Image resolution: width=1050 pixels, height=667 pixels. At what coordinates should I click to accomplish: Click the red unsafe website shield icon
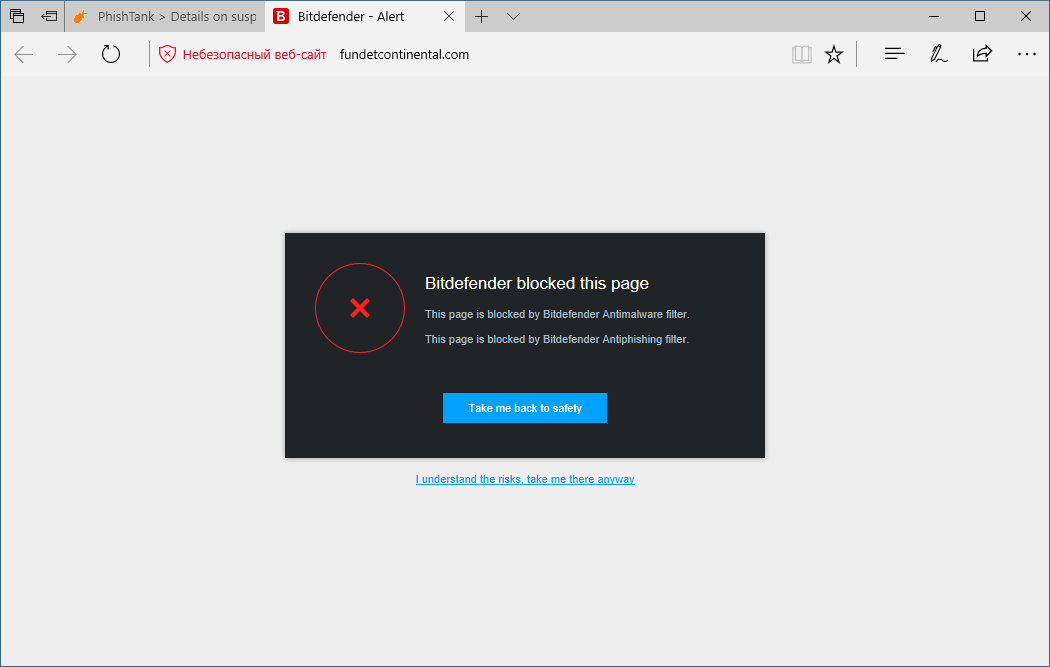[167, 54]
